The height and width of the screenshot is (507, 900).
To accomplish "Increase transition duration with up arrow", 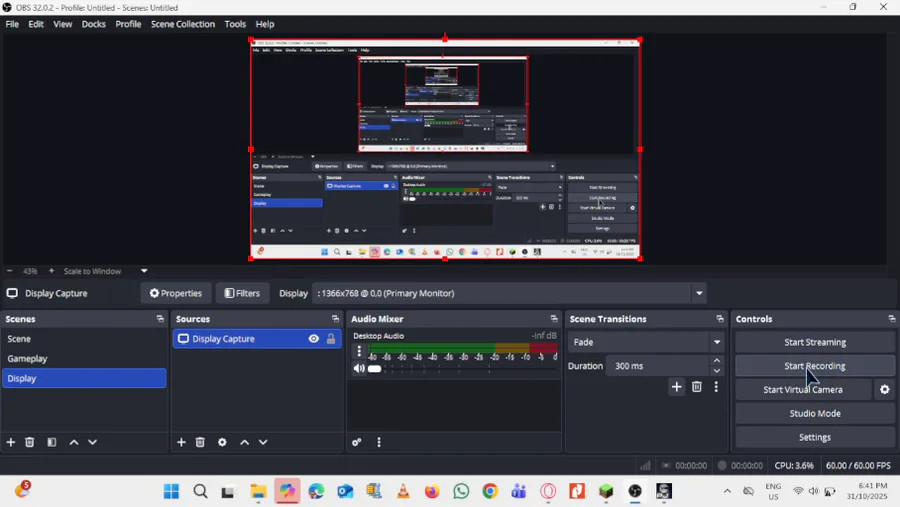I will (717, 361).
